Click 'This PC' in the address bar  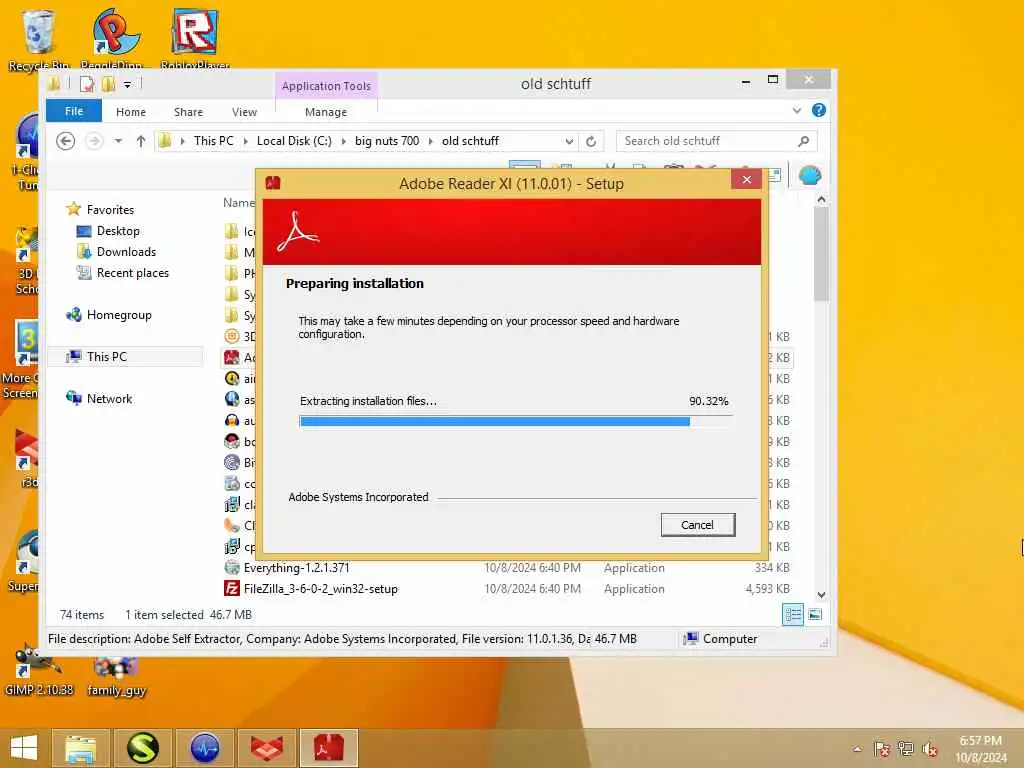(214, 141)
